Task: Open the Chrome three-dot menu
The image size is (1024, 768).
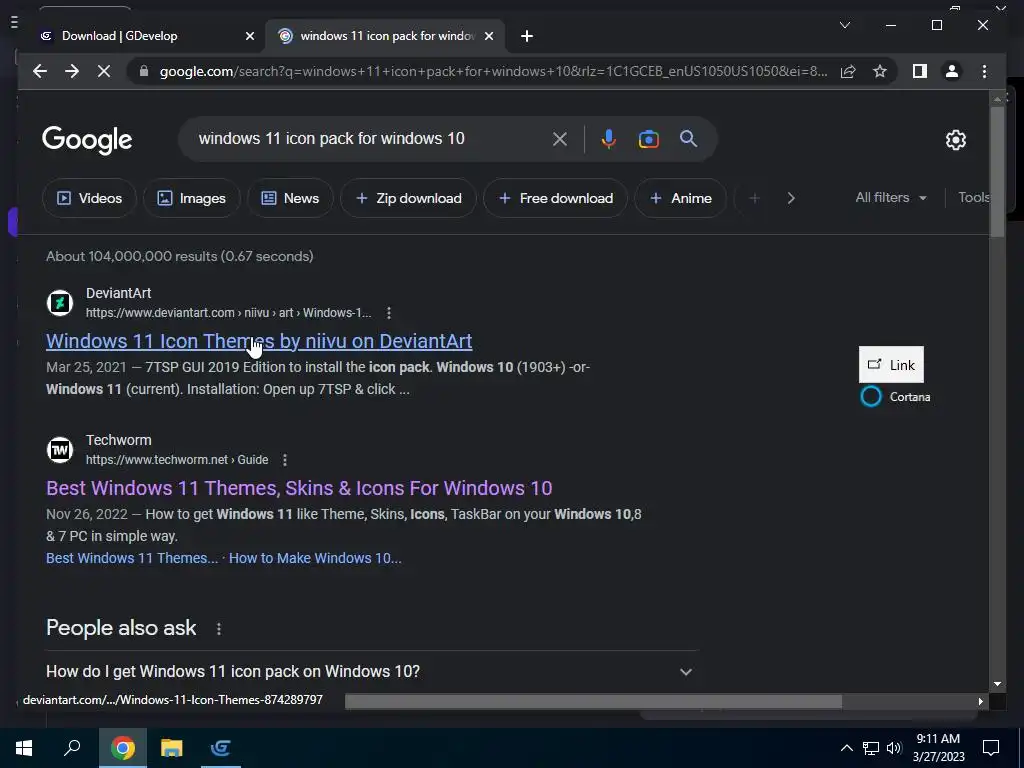Action: 984,71
